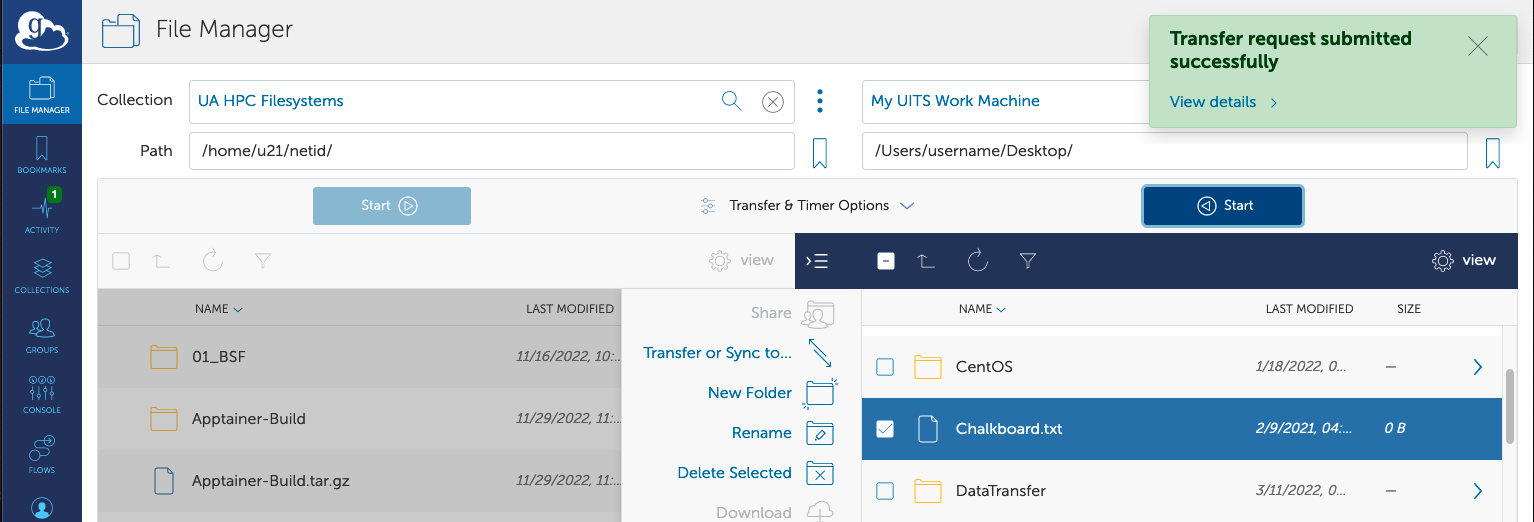Expand Transfer & Timer Options
This screenshot has height=522, width=1534.
(x=807, y=205)
